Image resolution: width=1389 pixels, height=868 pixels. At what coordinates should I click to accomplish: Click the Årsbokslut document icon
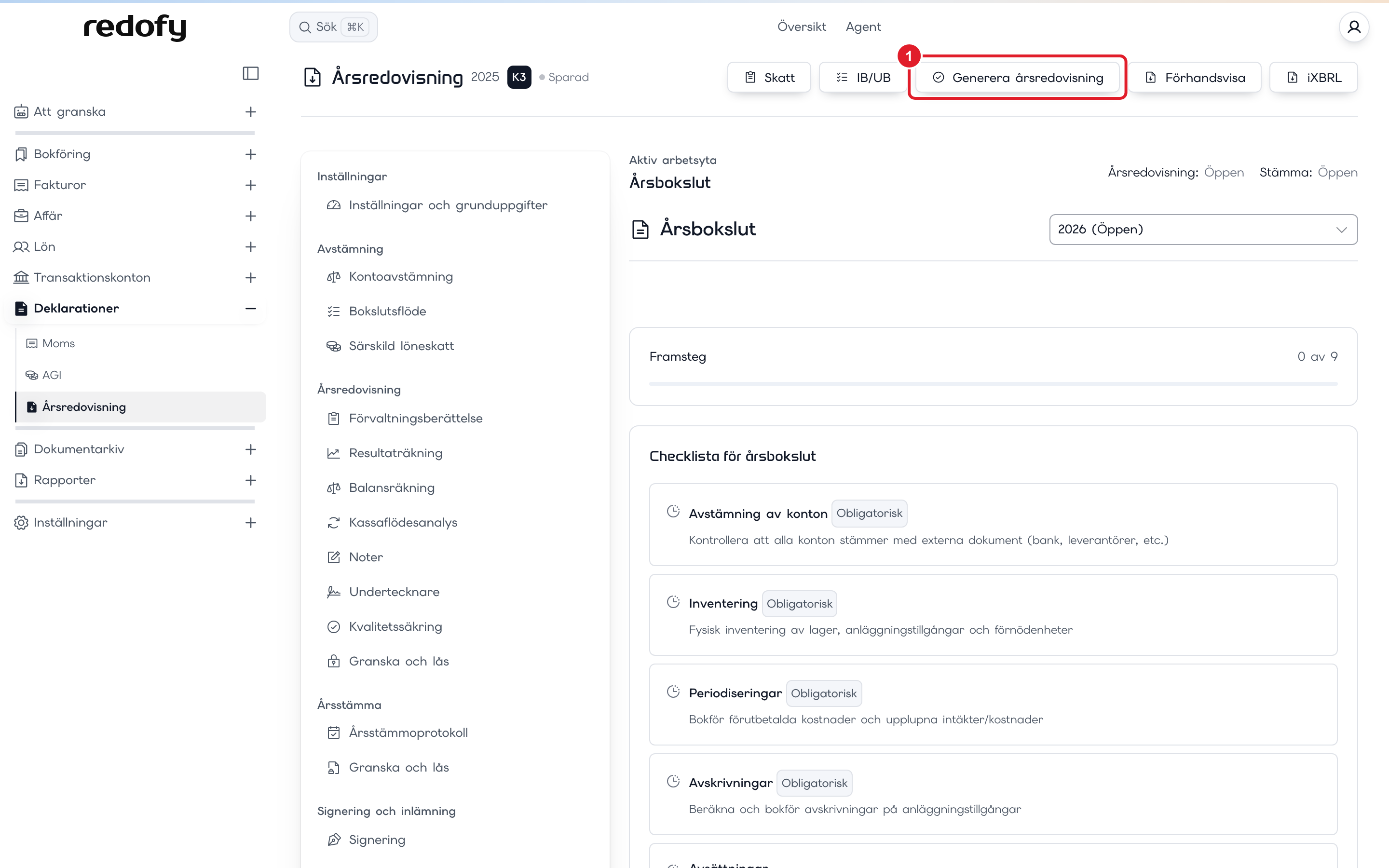tap(640, 229)
